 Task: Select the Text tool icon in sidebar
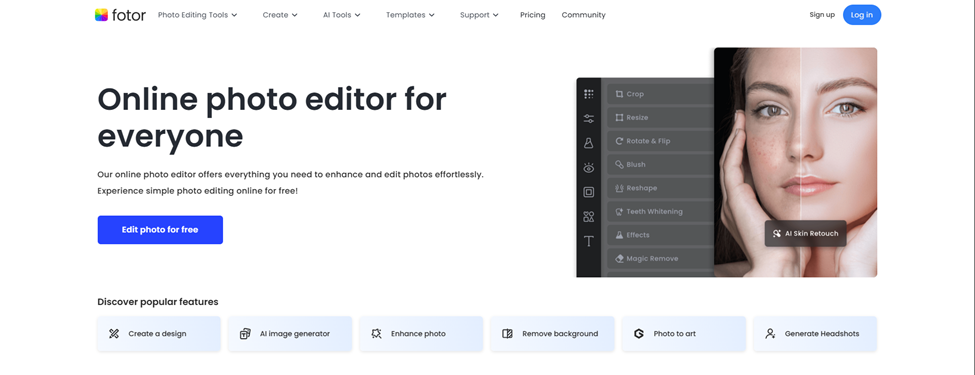(x=588, y=241)
